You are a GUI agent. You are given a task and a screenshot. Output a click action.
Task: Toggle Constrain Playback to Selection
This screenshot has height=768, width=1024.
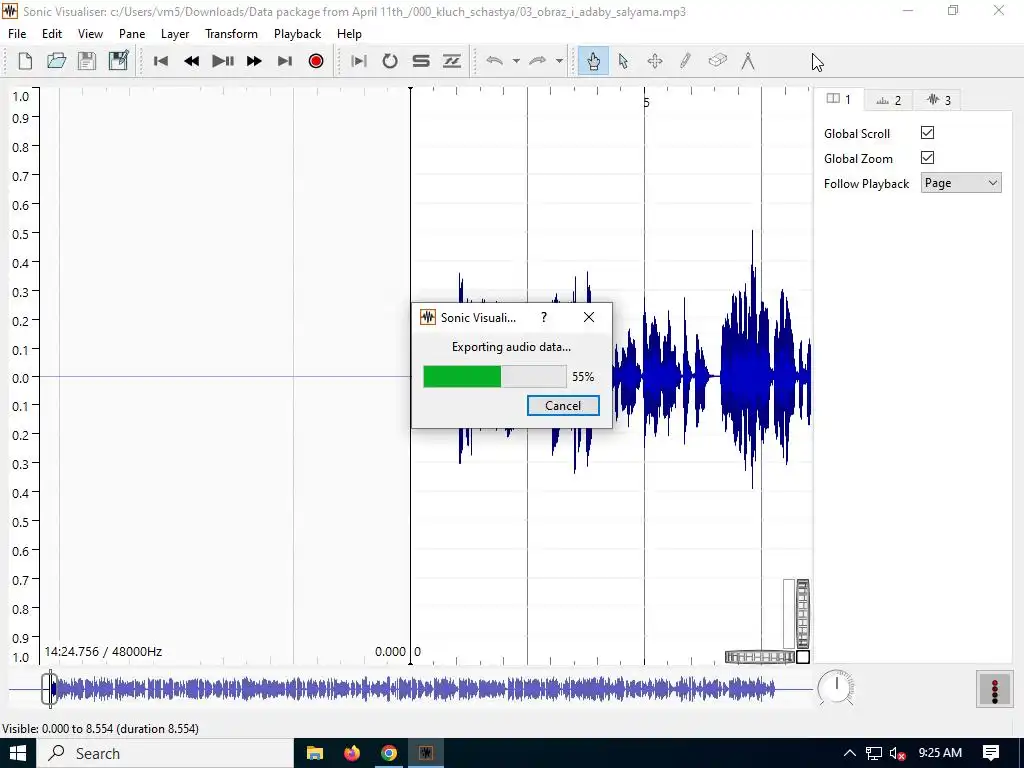pyautogui.click(x=359, y=61)
